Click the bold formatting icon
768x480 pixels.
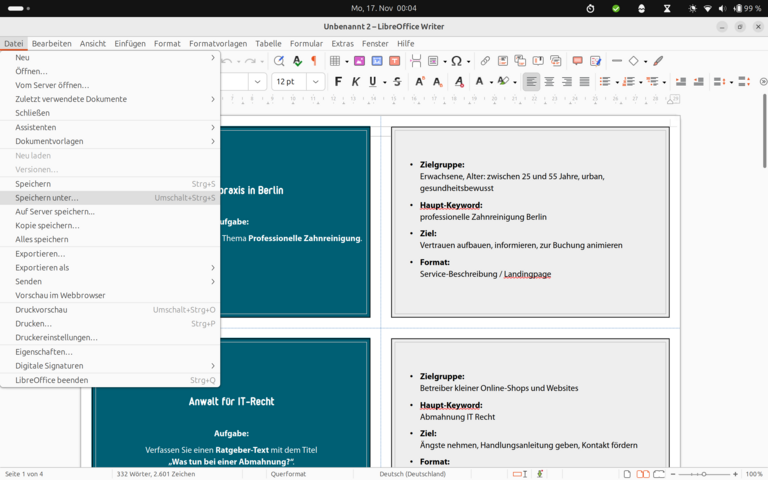(x=338, y=81)
